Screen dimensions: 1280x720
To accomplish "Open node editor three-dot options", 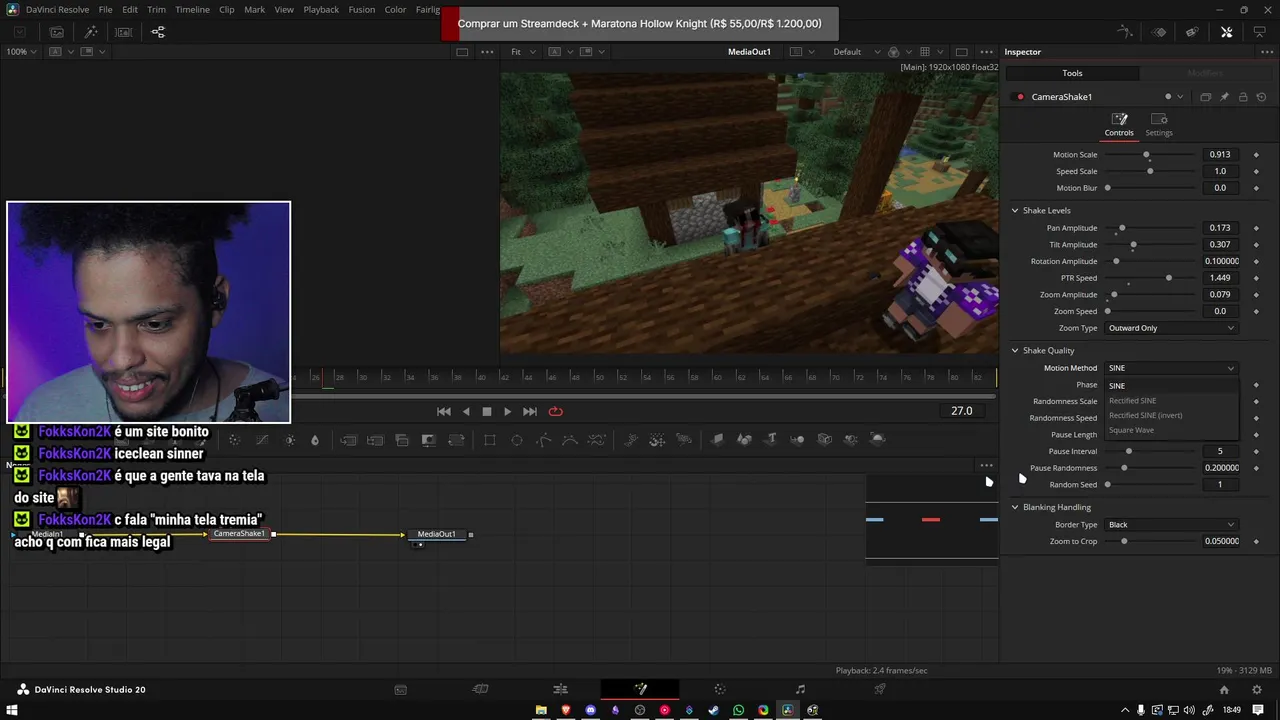I will coord(987,465).
